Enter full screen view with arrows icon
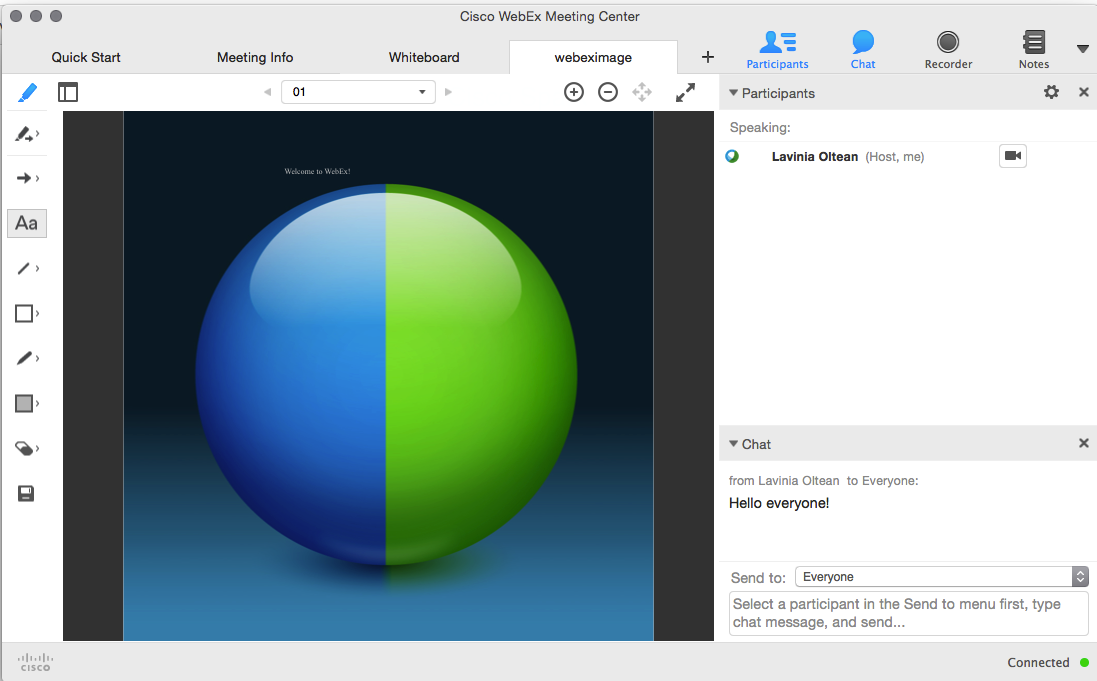Image resolution: width=1097 pixels, height=681 pixels. coord(685,92)
